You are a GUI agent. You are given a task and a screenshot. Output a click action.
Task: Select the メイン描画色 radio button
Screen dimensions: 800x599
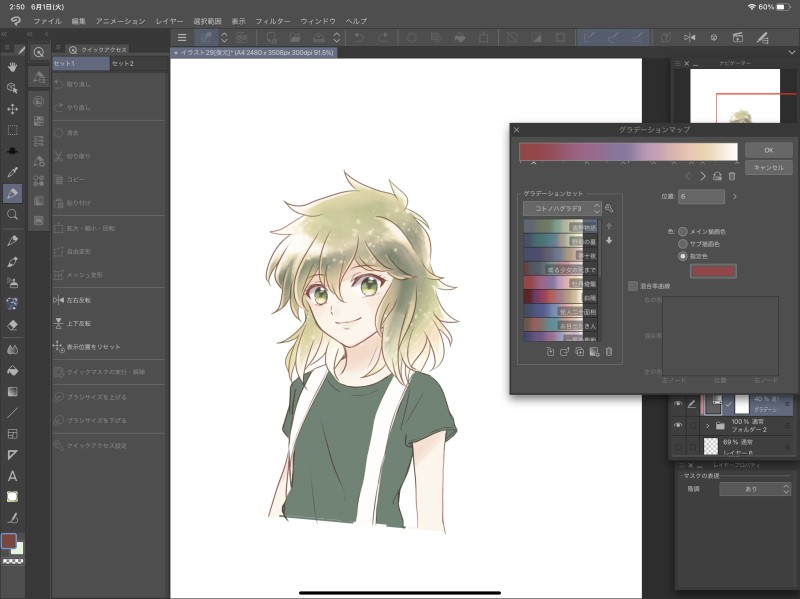point(683,231)
